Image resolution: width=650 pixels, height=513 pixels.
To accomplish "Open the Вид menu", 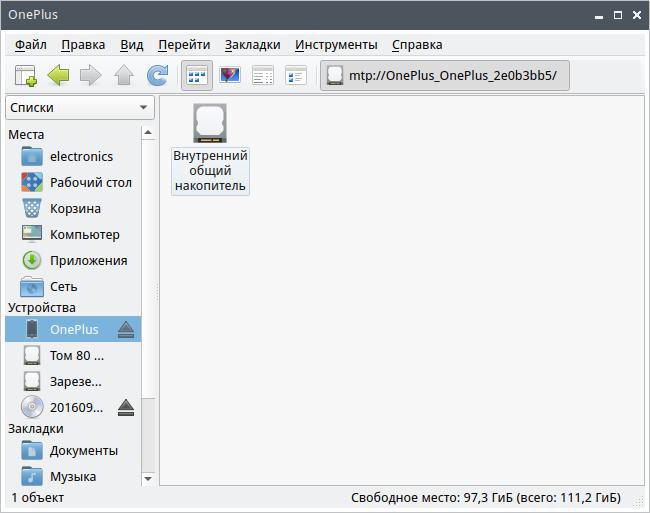I will tap(132, 45).
